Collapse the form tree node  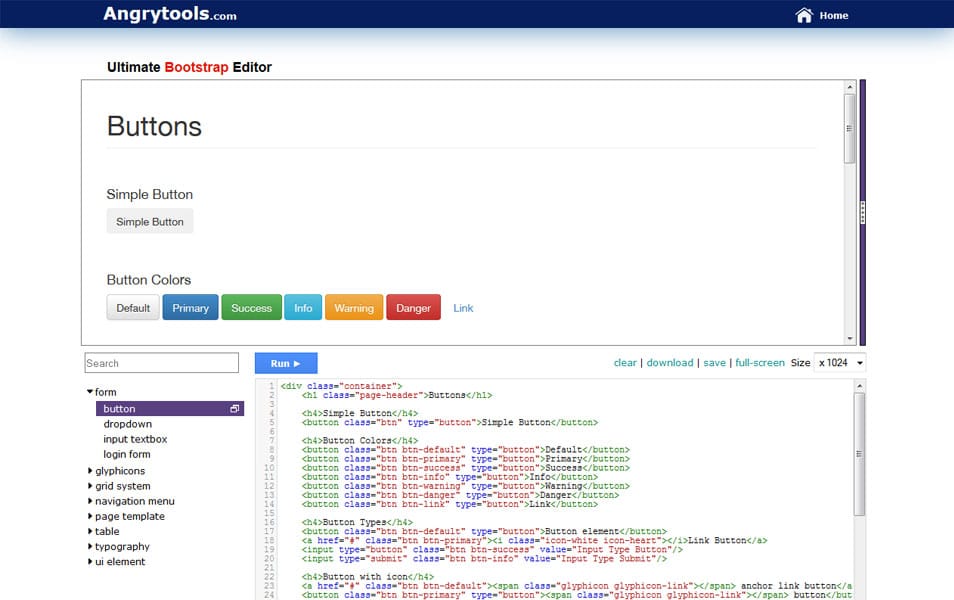click(89, 392)
